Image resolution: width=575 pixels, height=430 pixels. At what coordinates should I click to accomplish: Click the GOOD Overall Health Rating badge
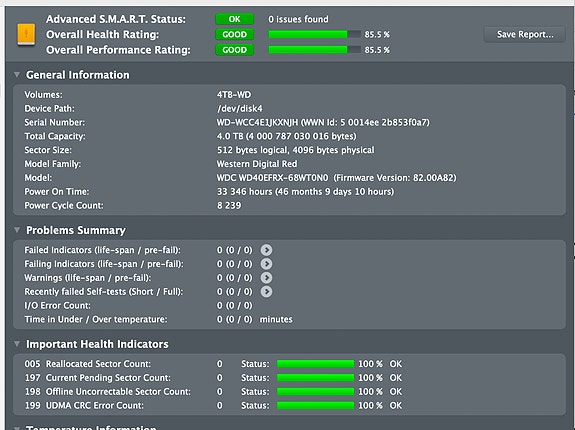pos(235,34)
